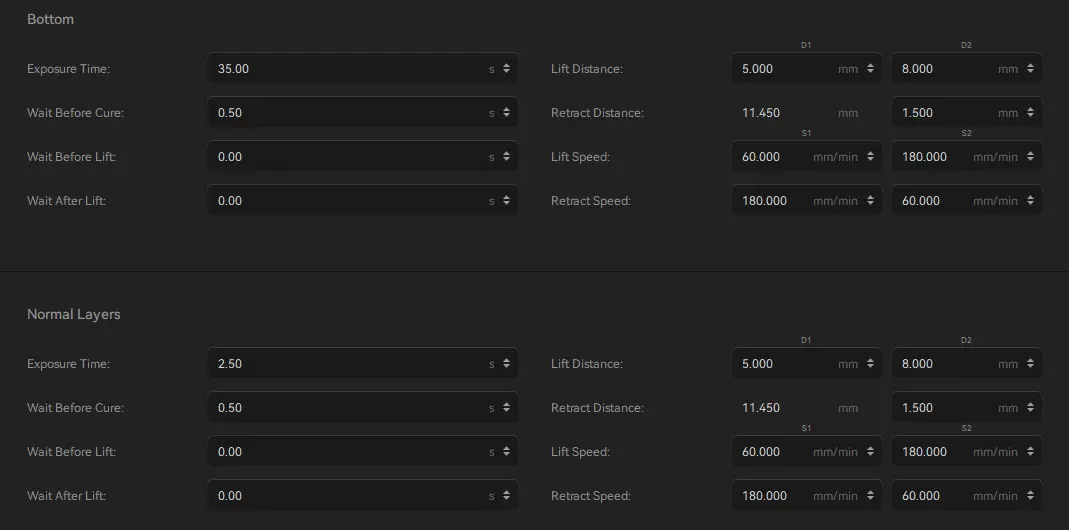This screenshot has height=530, width=1069.
Task: Click the Bottom Retract Speed S2 stepper arrows
Action: pos(1030,201)
